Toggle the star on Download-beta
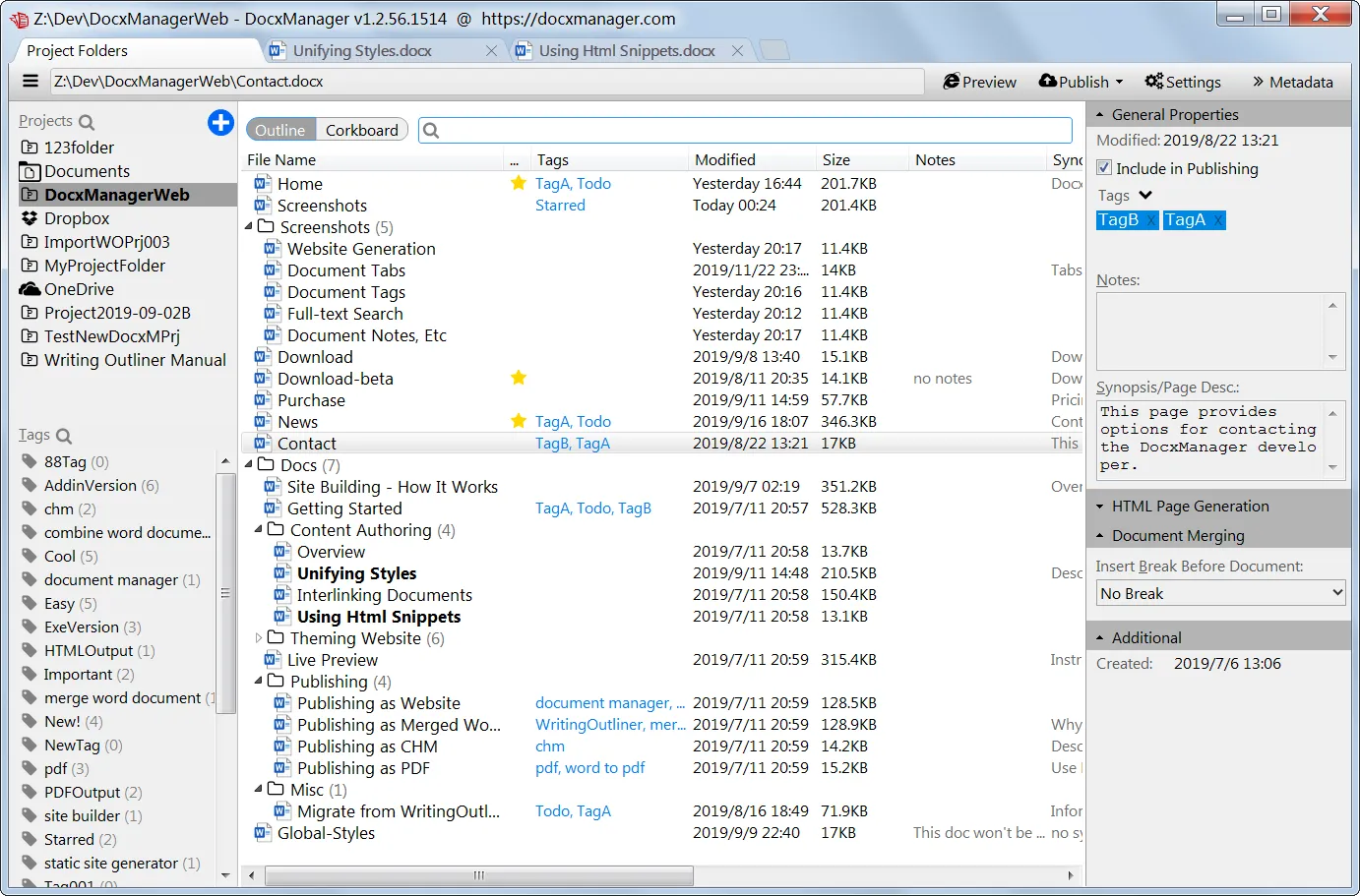This screenshot has width=1360, height=896. click(519, 378)
